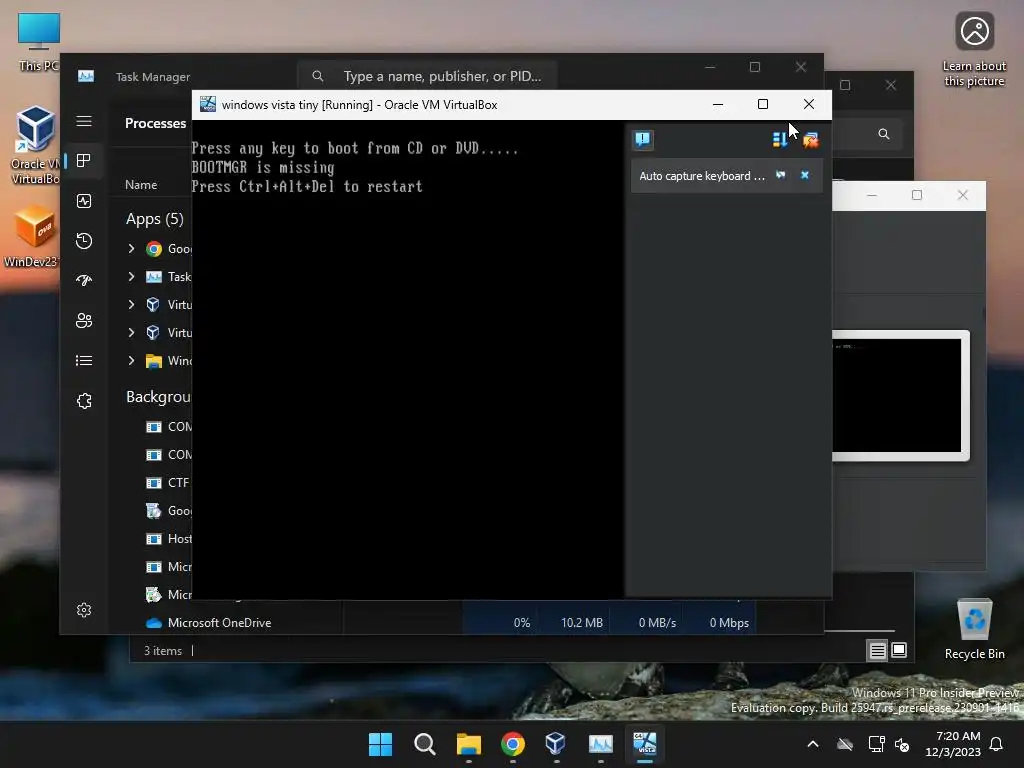
Task: Open App history page in Task Manager sidebar
Action: click(84, 241)
